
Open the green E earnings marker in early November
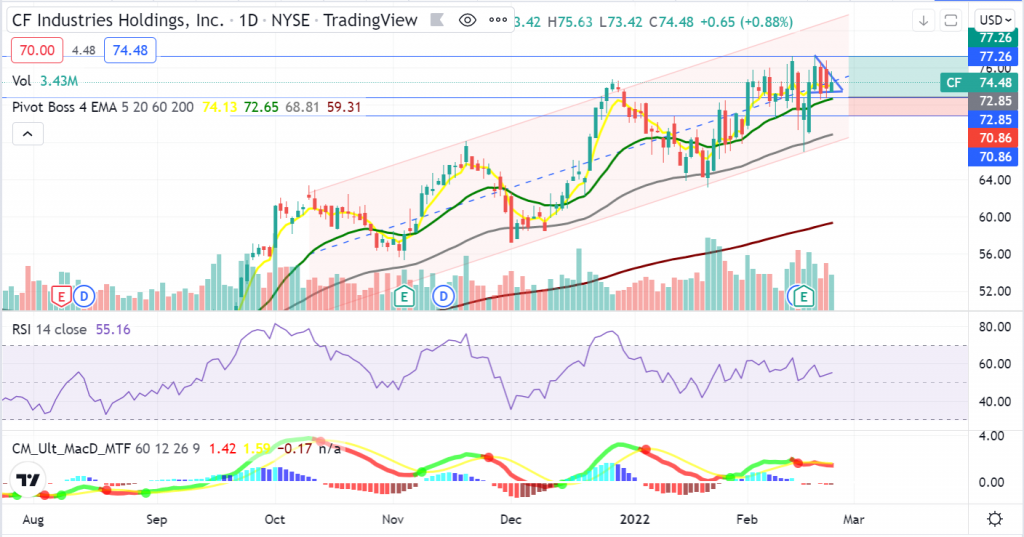tap(404, 297)
